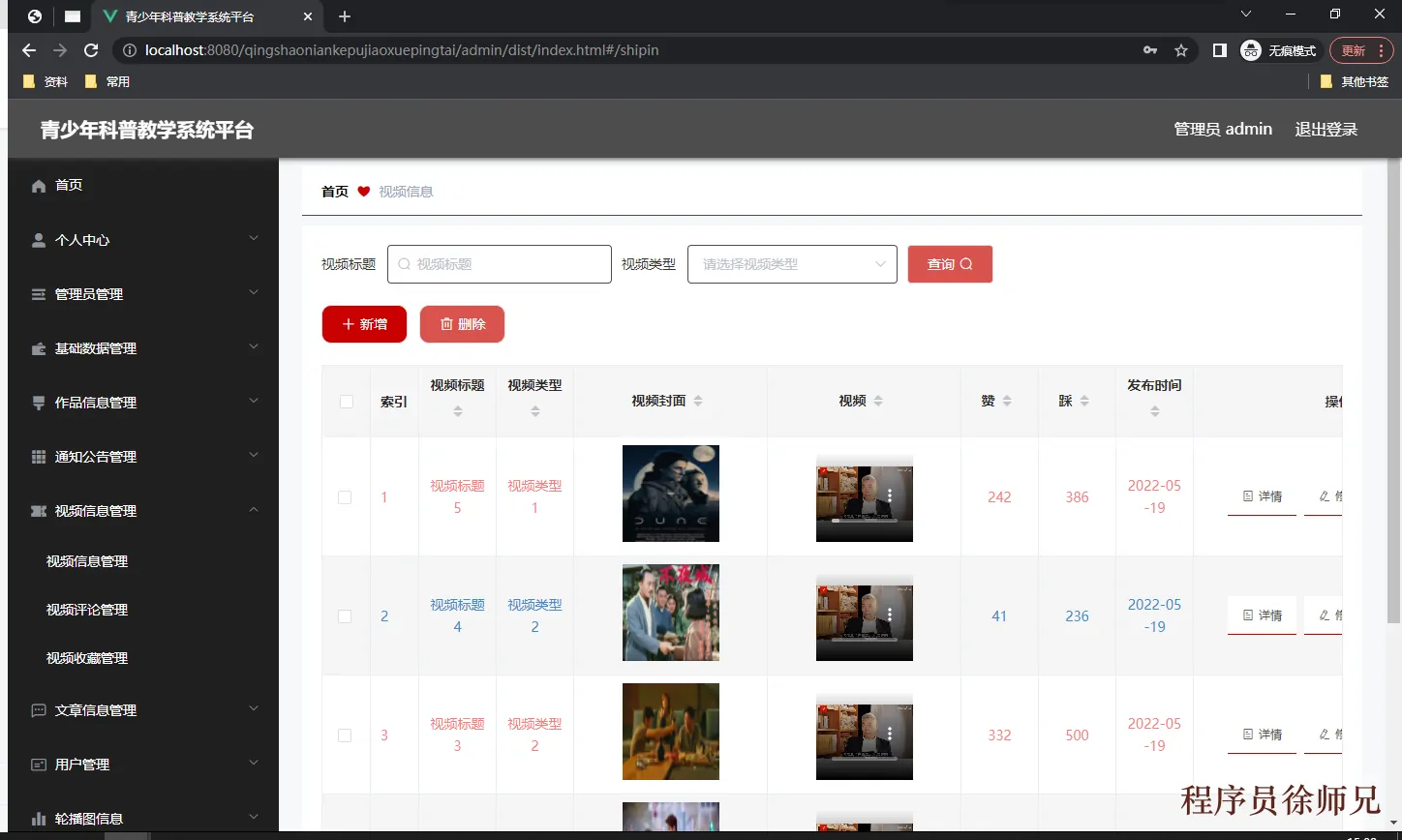Open the 常用 bookmark folder
This screenshot has width=1402, height=840.
(x=107, y=81)
